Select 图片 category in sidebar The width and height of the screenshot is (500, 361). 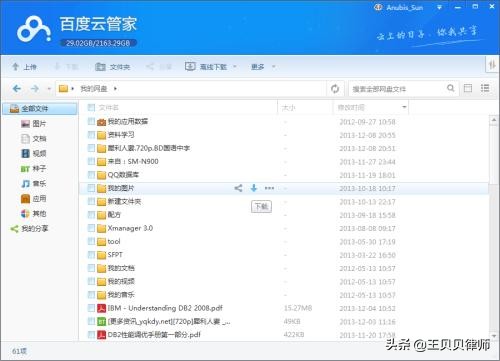click(x=34, y=124)
